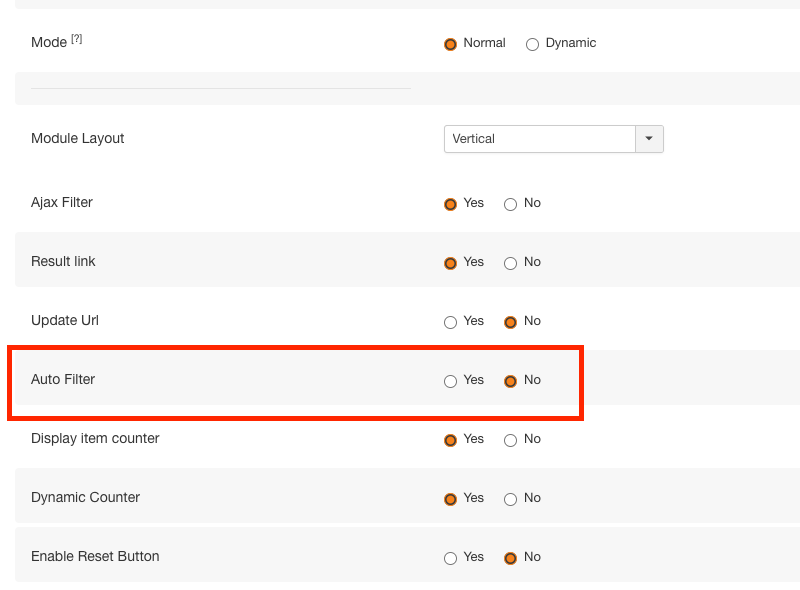Select Normal mode radio button
The height and width of the screenshot is (590, 800).
tap(450, 44)
